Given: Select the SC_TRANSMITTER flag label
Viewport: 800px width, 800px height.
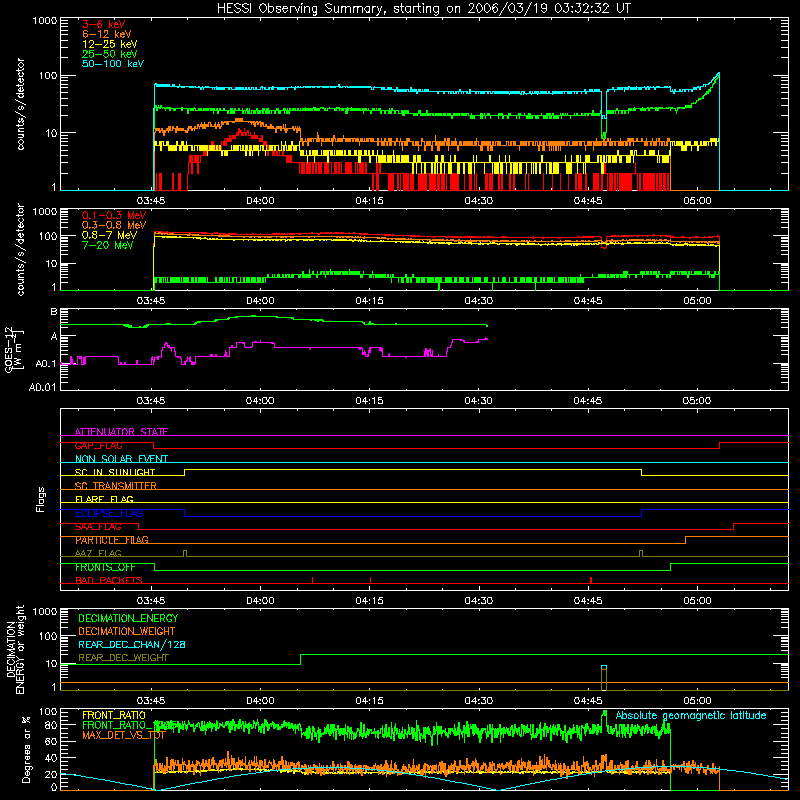Looking at the screenshot, I should click(116, 486).
